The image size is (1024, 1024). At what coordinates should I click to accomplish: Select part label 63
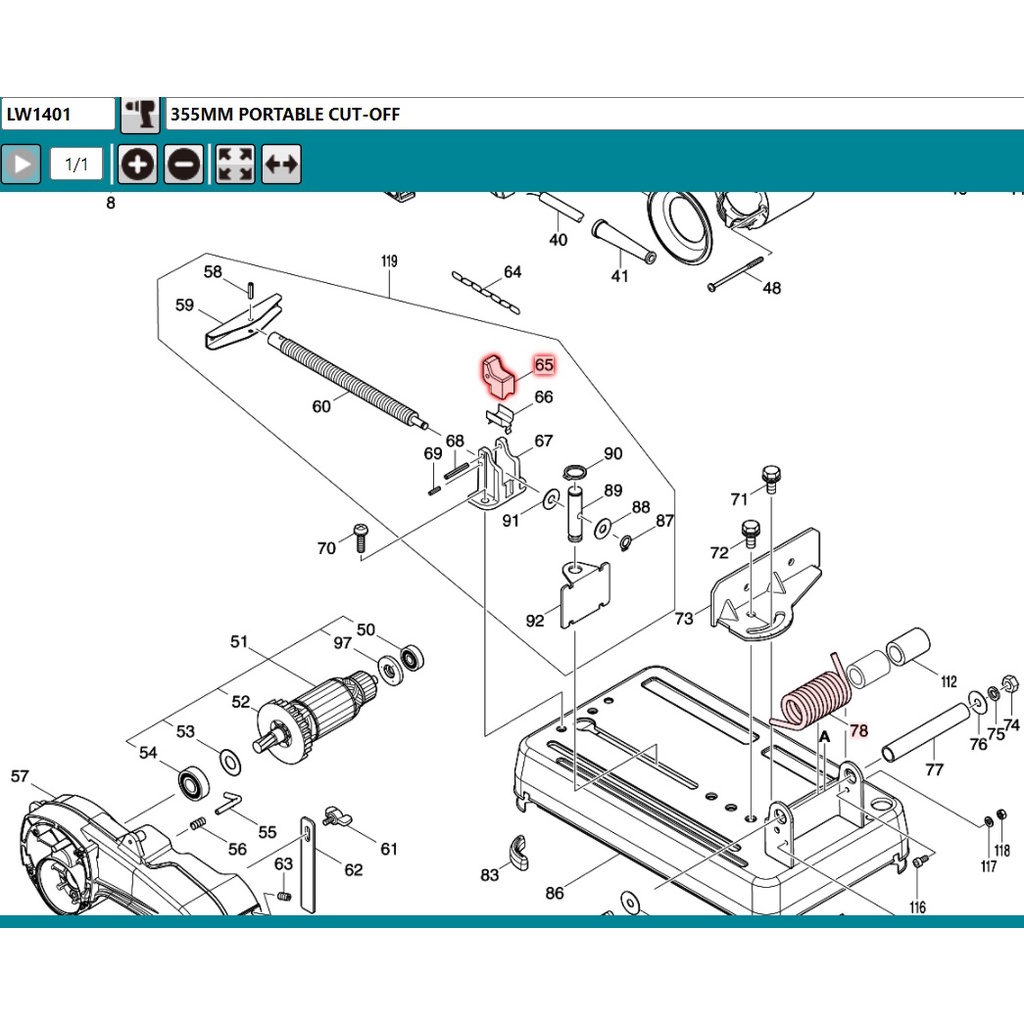tap(283, 864)
